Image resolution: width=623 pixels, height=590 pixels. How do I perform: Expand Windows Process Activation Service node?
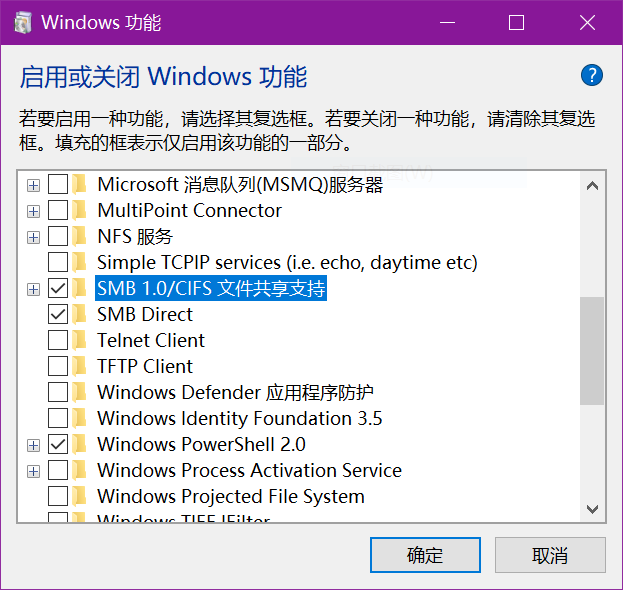pos(33,471)
